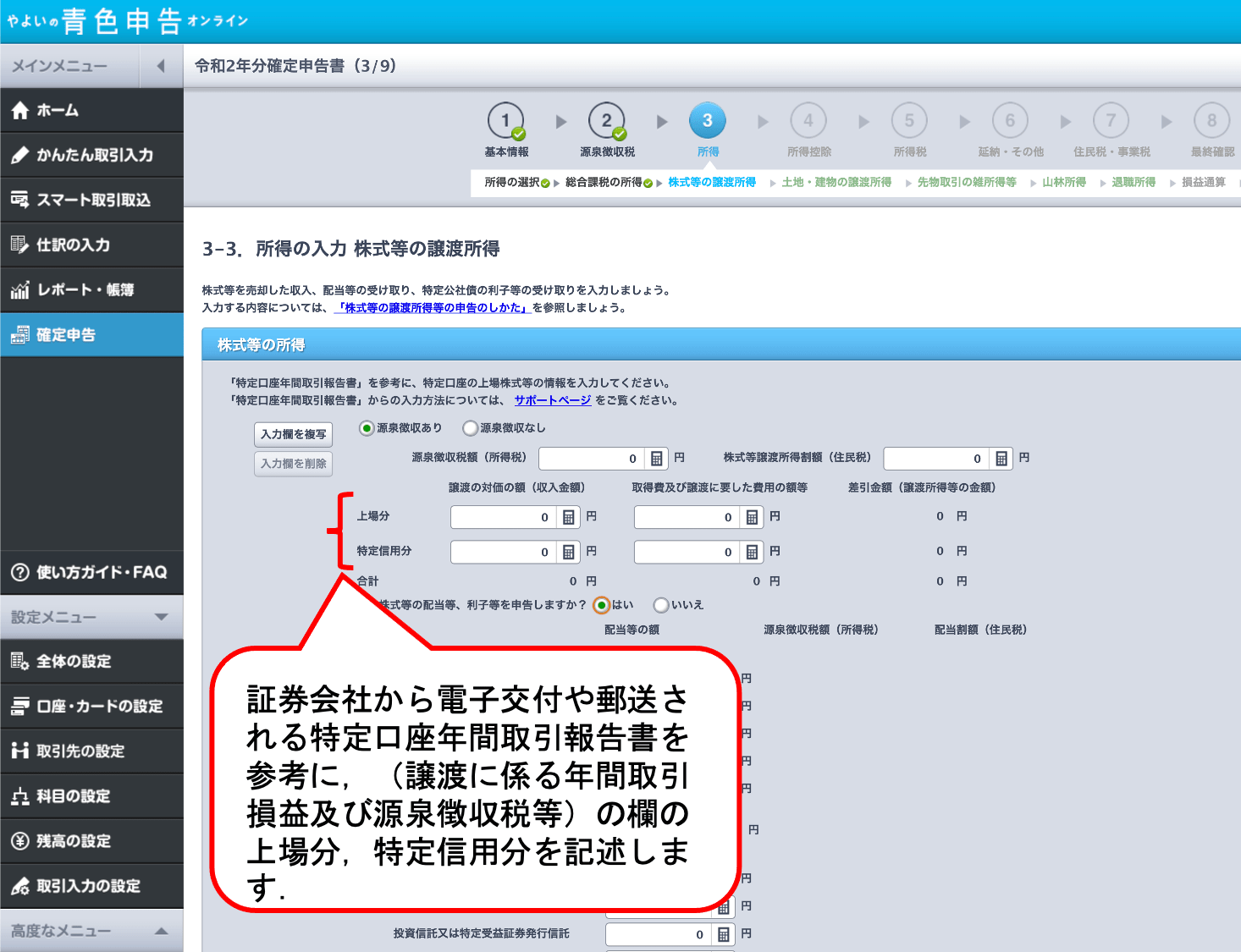Select 確定申告 in the main menu
The image size is (1241, 952).
(x=91, y=334)
